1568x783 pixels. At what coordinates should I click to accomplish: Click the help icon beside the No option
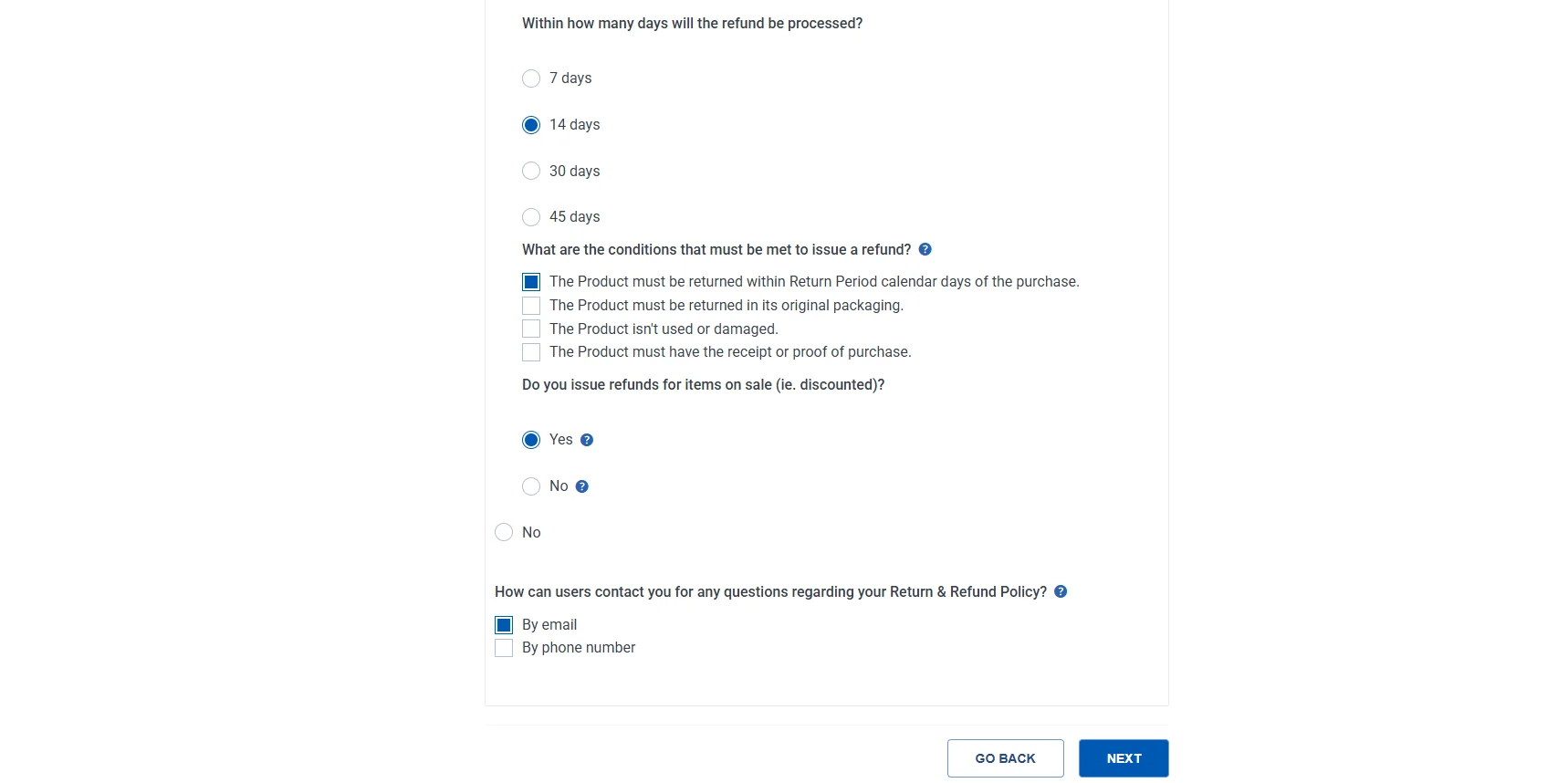(x=583, y=486)
